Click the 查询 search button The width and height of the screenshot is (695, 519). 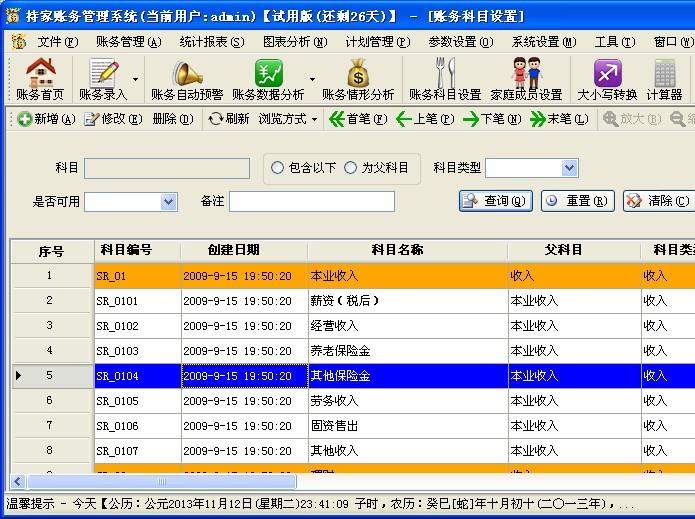point(496,201)
